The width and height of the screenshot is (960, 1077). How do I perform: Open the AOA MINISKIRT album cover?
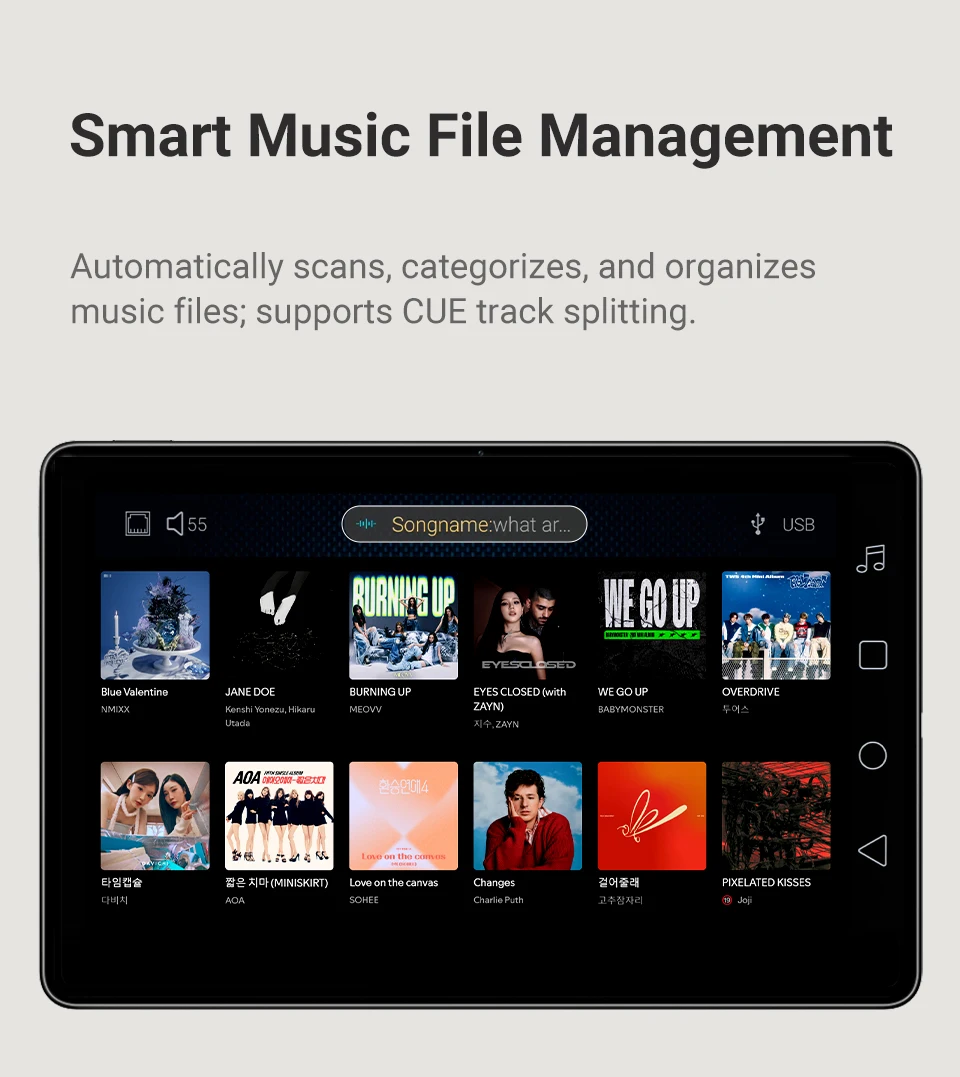click(279, 815)
